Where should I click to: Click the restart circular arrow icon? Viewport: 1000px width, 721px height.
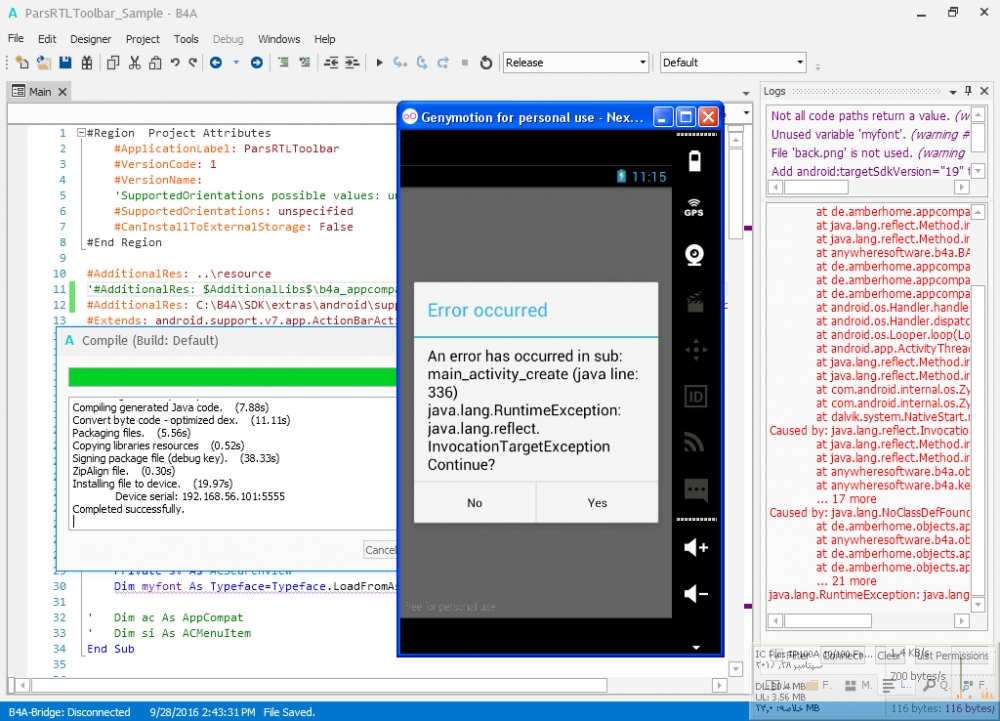(486, 63)
